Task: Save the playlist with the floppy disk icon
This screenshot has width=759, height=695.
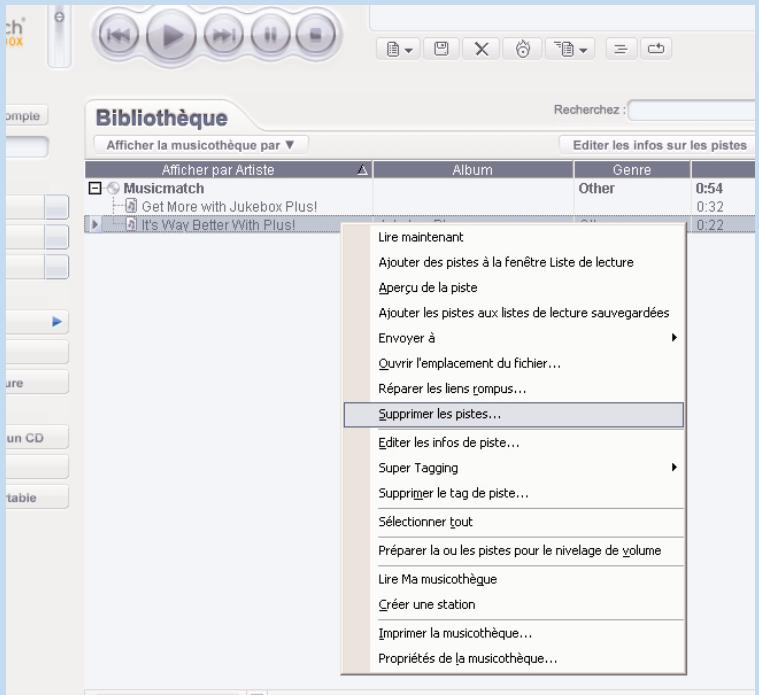Action: [x=441, y=49]
